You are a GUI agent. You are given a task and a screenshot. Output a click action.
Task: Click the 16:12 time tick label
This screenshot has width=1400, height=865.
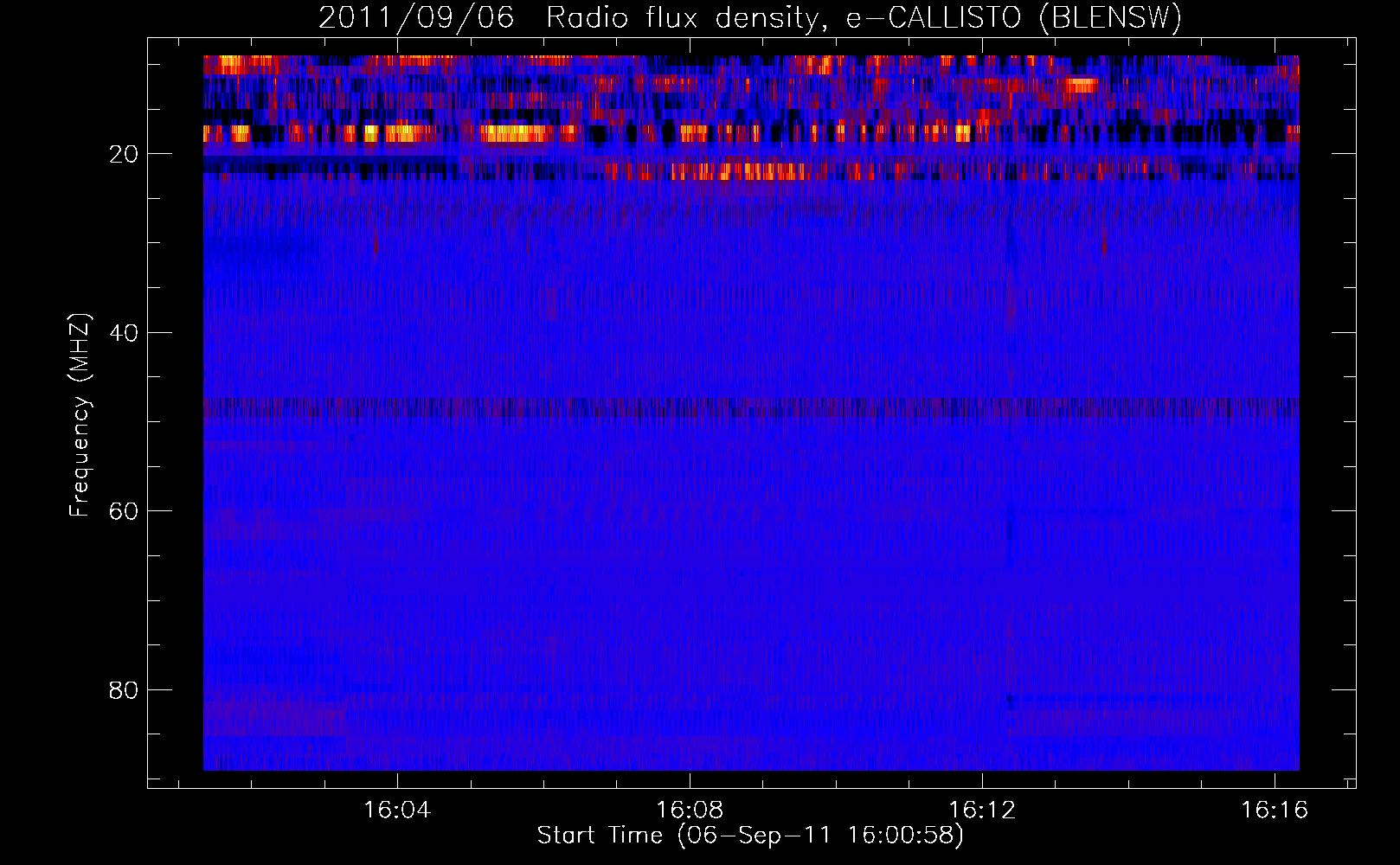tap(982, 811)
